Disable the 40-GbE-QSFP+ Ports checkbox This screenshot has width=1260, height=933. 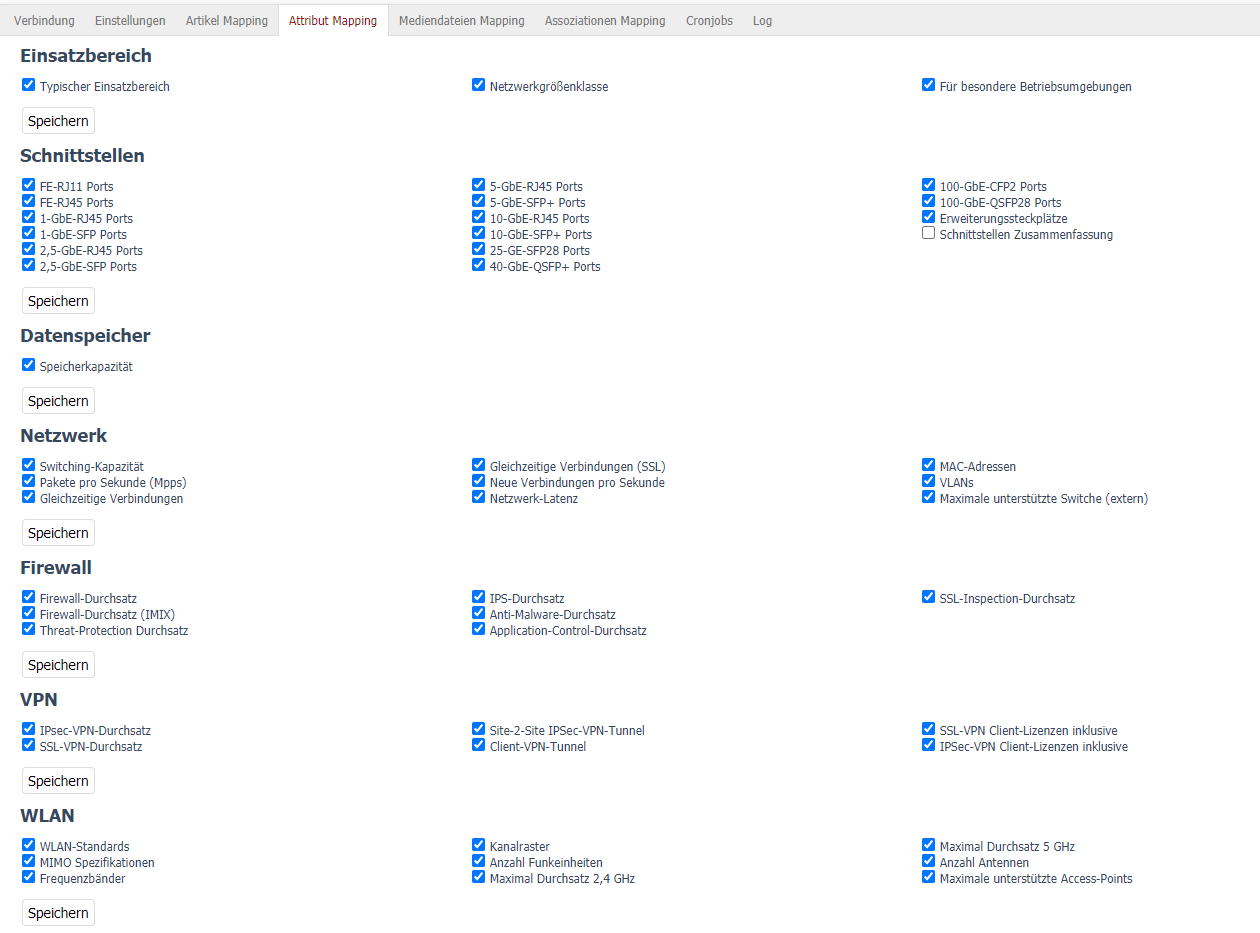[478, 265]
